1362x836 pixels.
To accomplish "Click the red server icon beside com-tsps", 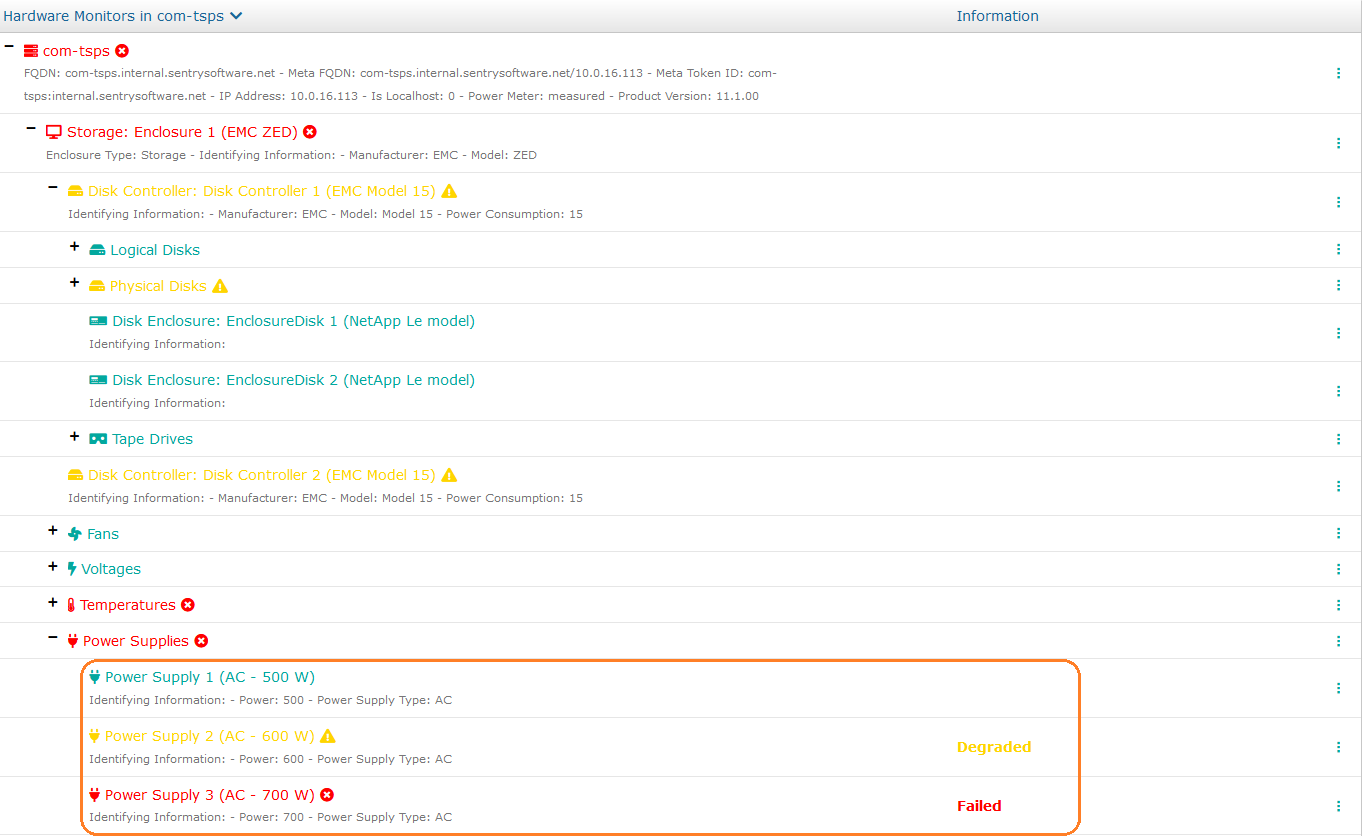I will 31,51.
